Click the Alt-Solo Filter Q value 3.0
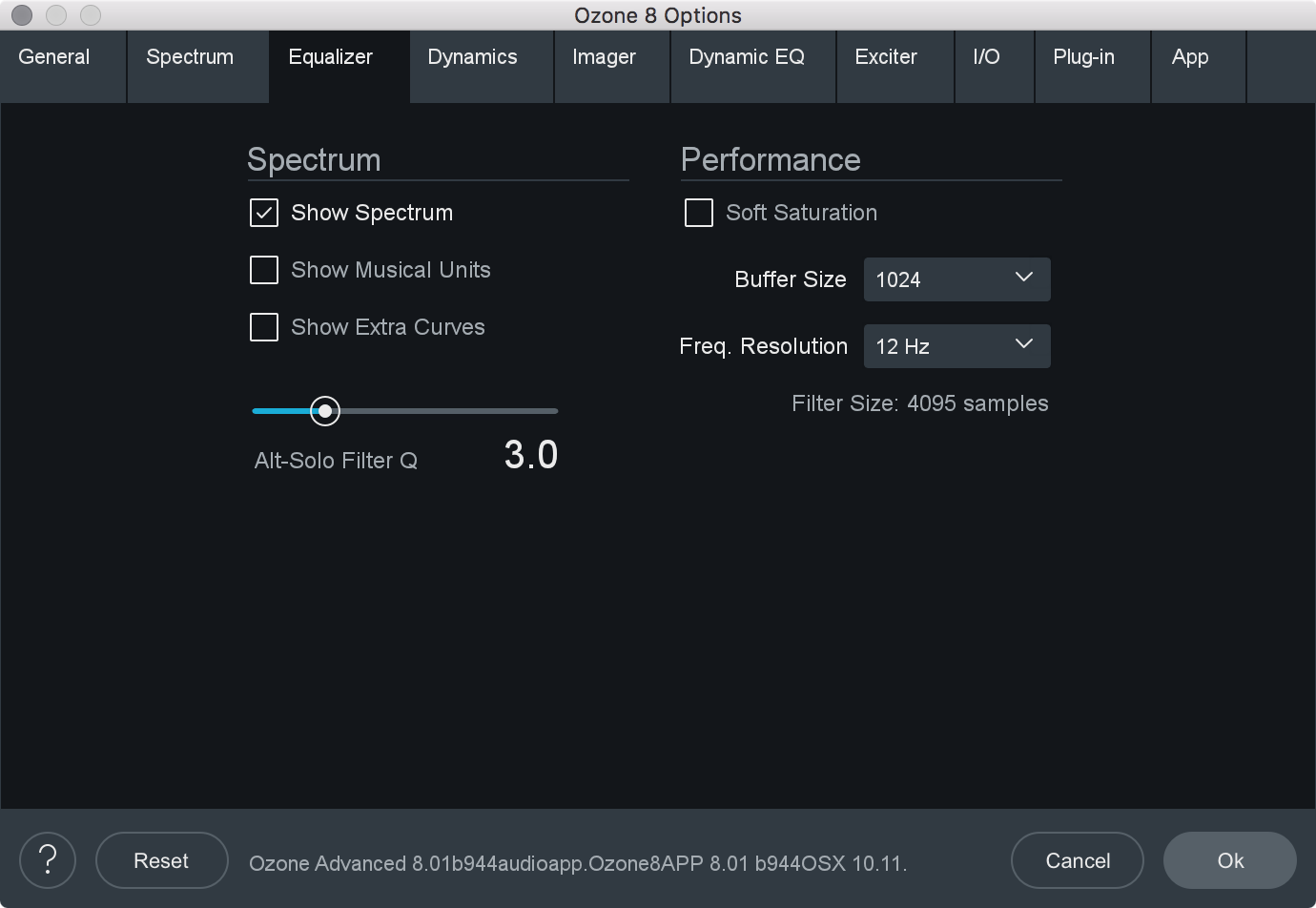Screen dimensions: 1316x908 coord(531,455)
